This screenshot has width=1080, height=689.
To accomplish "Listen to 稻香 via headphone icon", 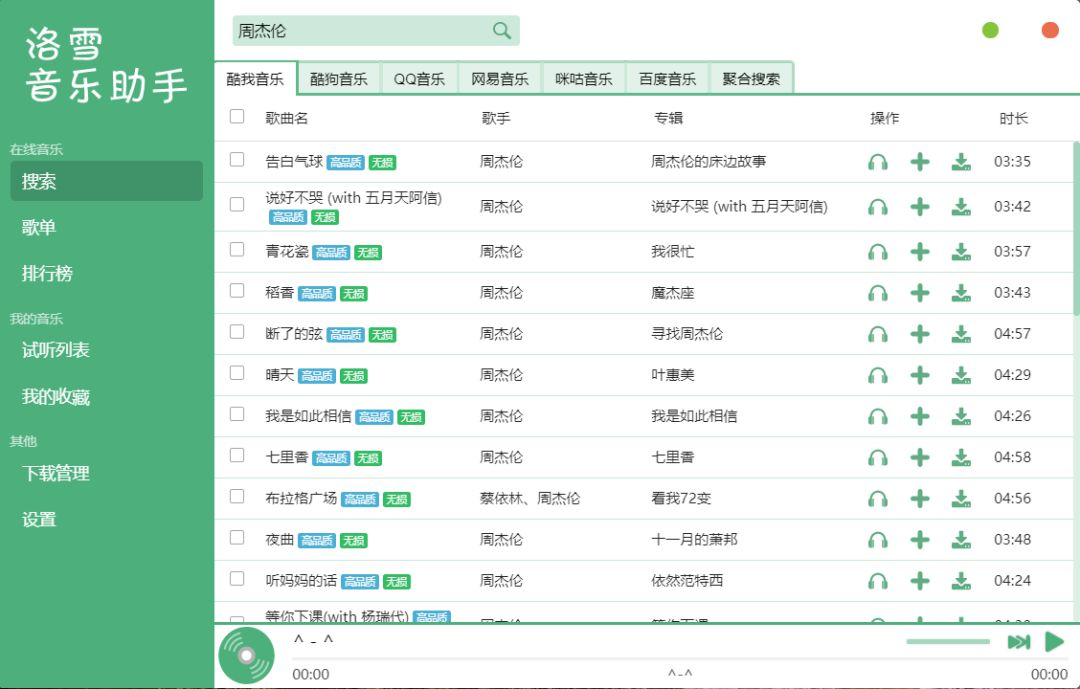I will 878,293.
